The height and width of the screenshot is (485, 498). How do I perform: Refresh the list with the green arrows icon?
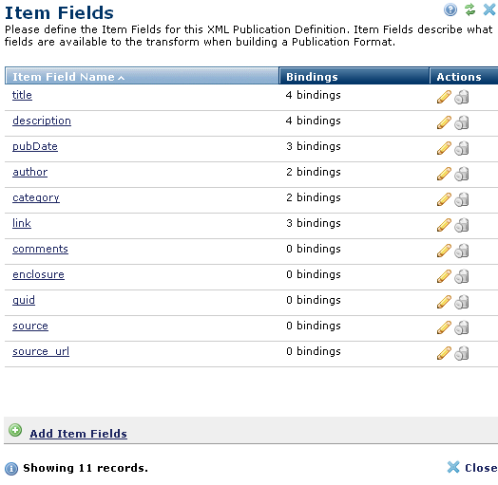pos(470,10)
